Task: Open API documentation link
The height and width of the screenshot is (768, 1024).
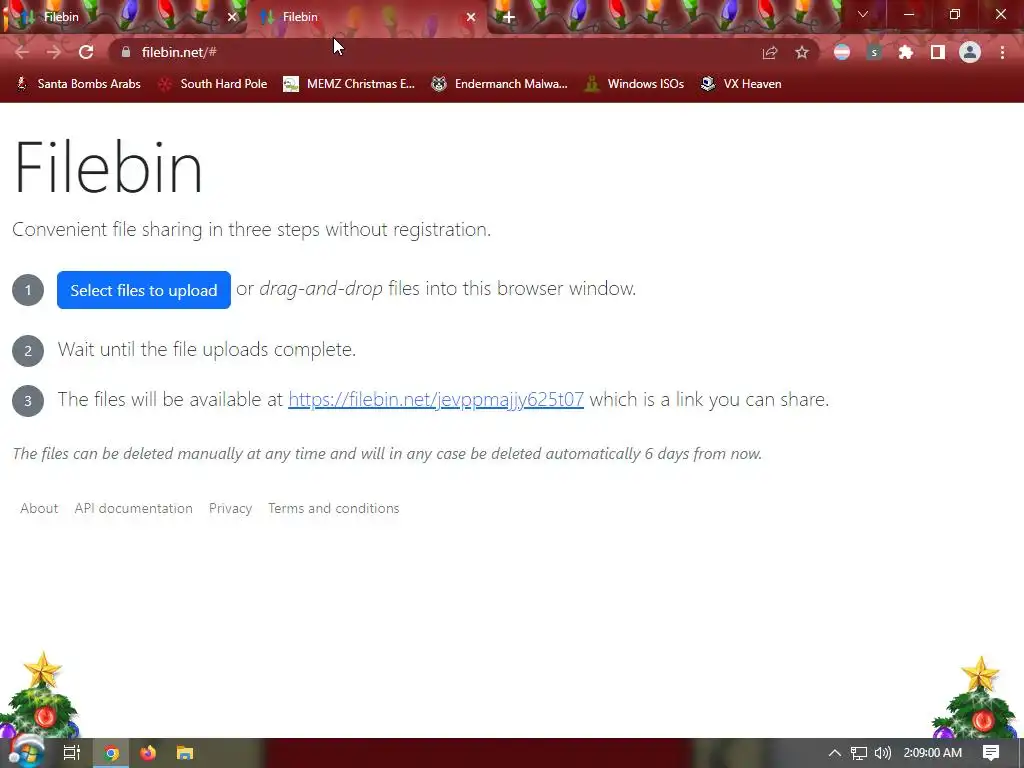Action: pos(133,508)
